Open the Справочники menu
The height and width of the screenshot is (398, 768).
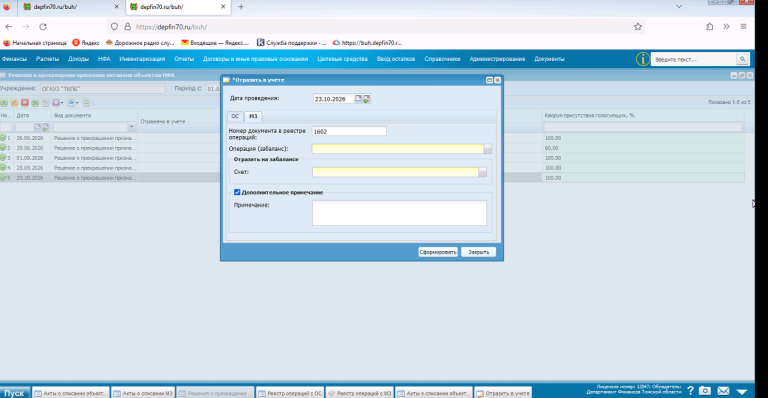[442, 59]
